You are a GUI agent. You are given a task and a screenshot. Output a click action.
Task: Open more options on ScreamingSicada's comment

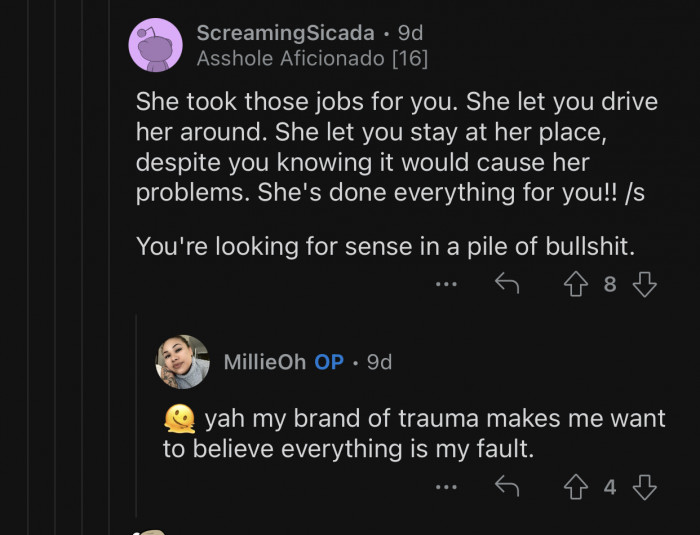point(446,285)
